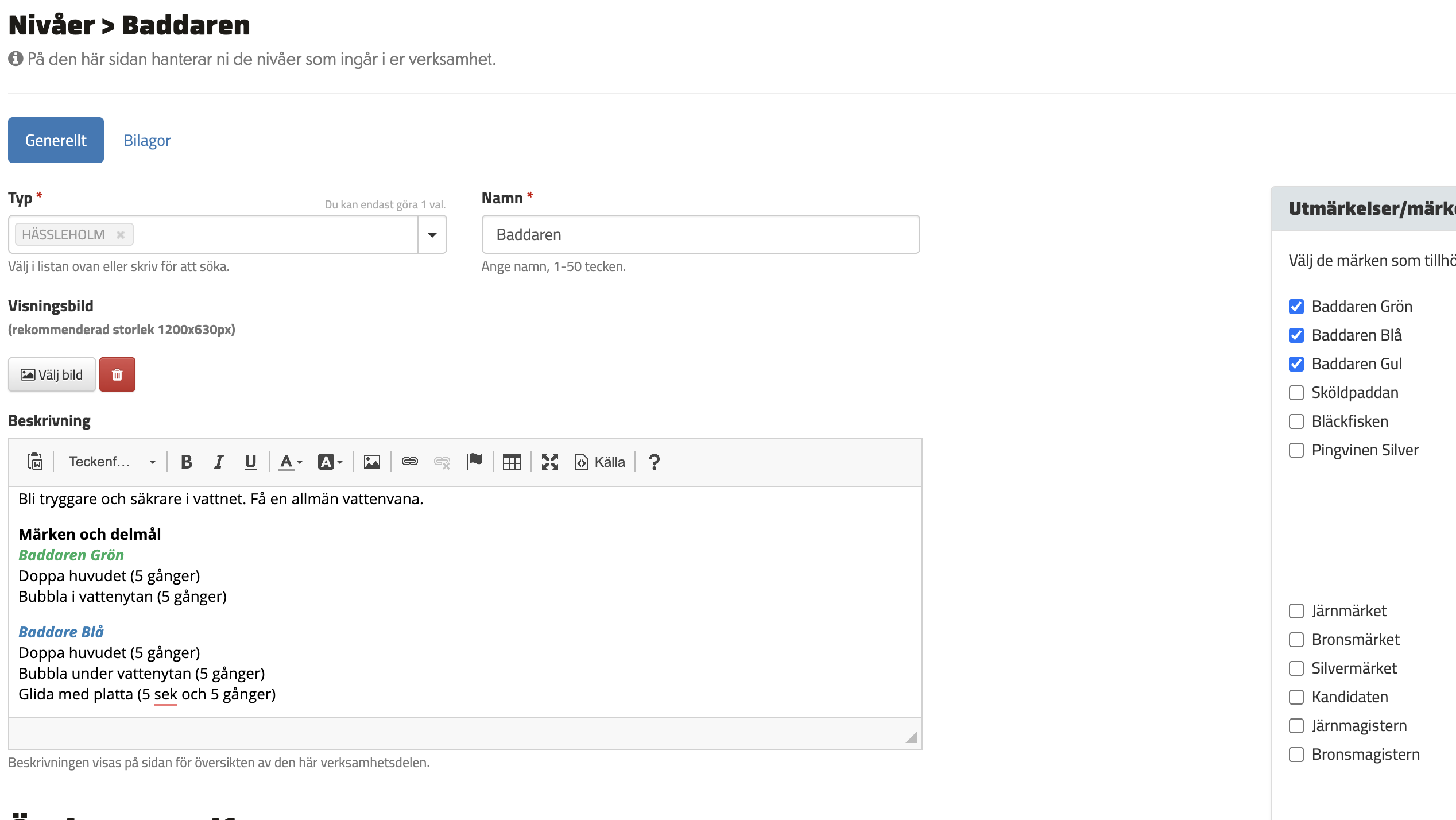Open the Teckenf... font format dropdown

[112, 462]
